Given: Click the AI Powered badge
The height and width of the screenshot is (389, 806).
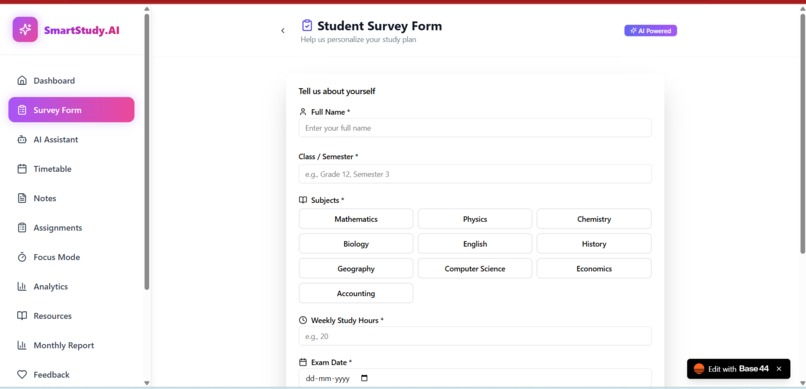Looking at the screenshot, I should pos(650,31).
